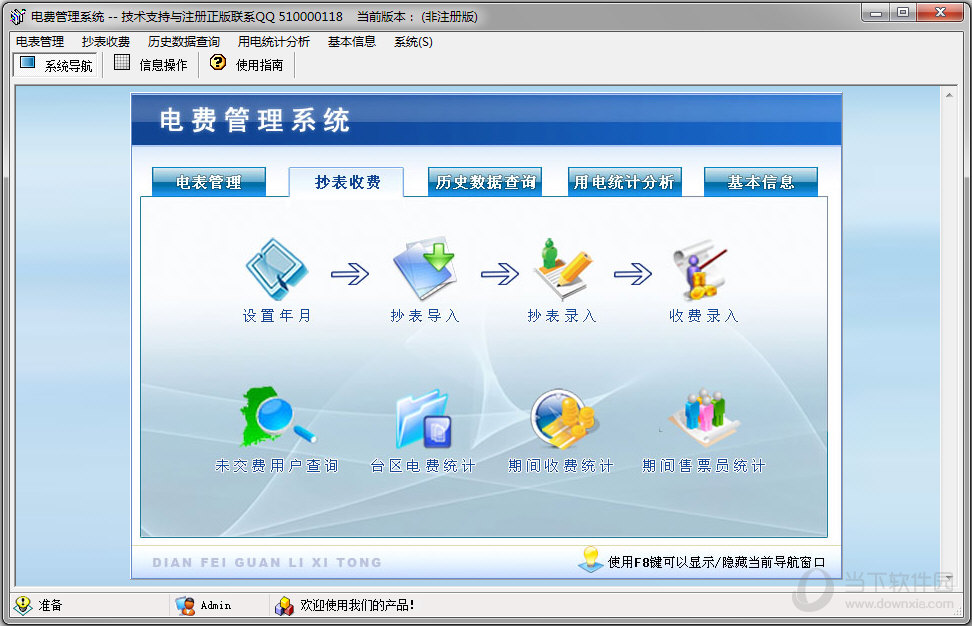Screen dimensions: 972x626
Task: Click the 抄表导入 label link
Action: point(425,316)
